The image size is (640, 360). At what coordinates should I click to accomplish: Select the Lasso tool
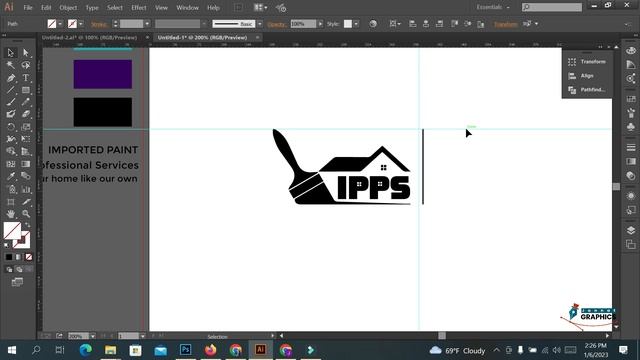point(26,65)
